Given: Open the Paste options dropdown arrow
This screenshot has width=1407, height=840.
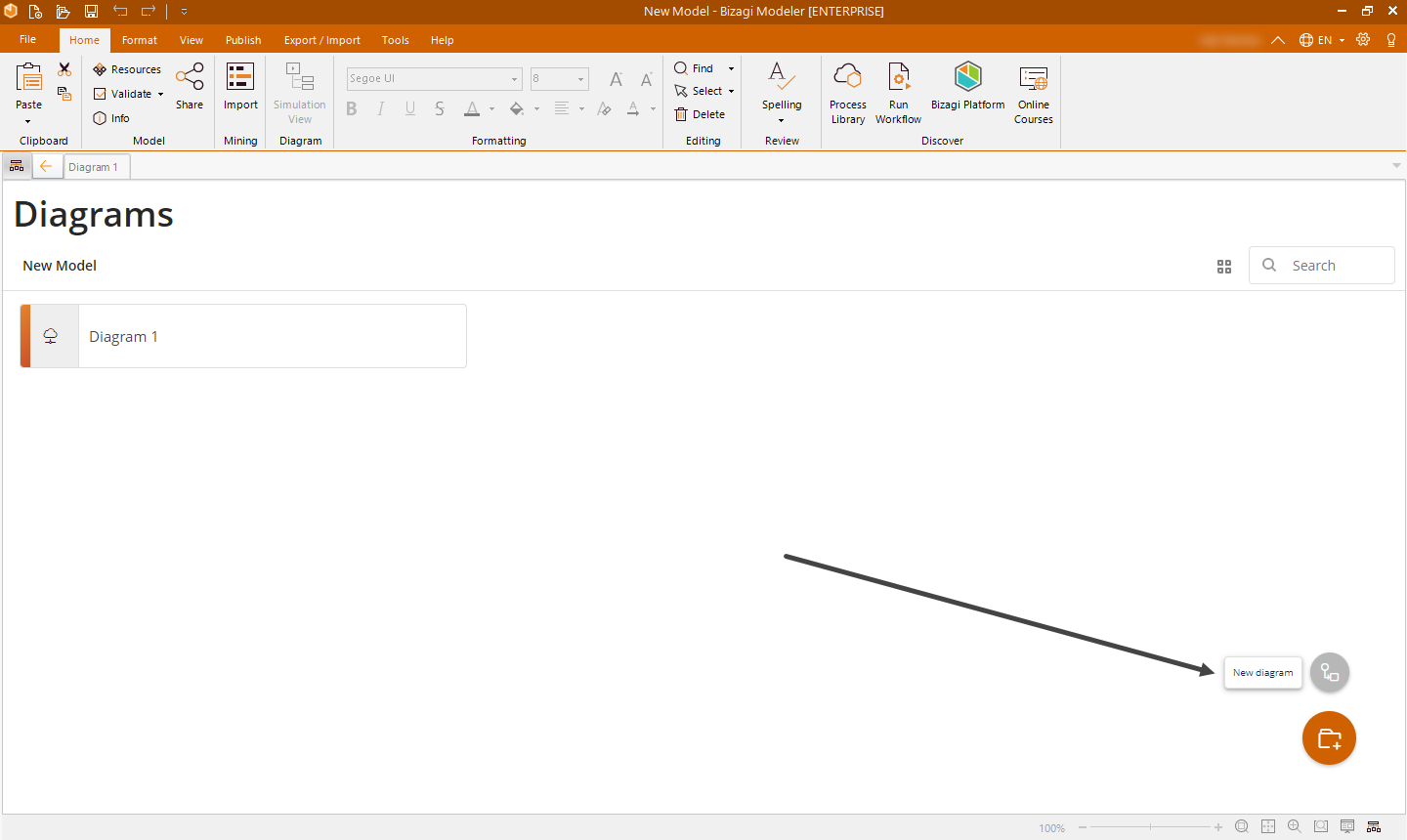Looking at the screenshot, I should [28, 121].
